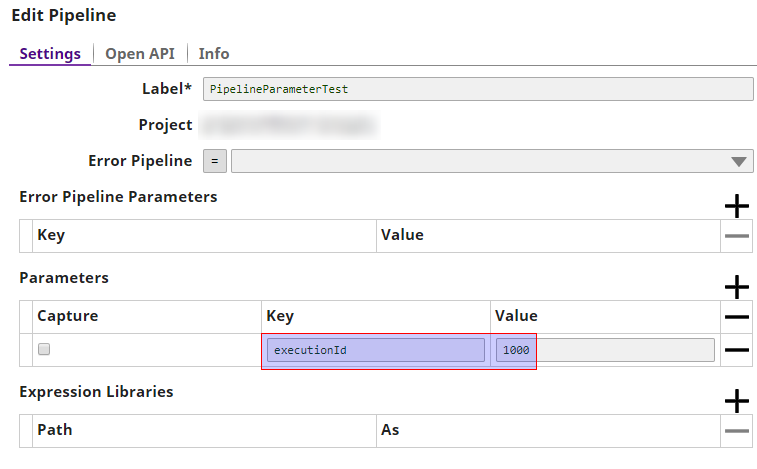Remove row from Error Pipeline Parameters table
757x469 pixels.
736,236
